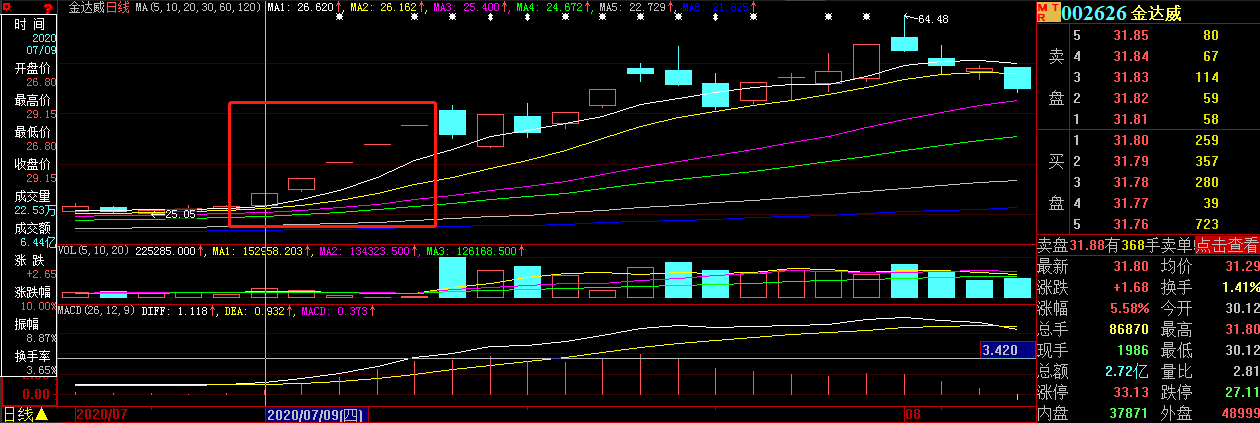Click the red pin icon in top-left corner
Image resolution: width=1260 pixels, height=423 pixels.
point(9,7)
